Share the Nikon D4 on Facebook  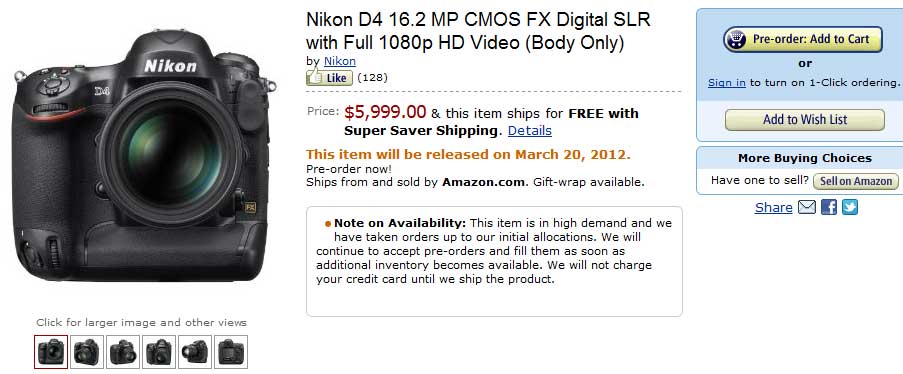829,207
